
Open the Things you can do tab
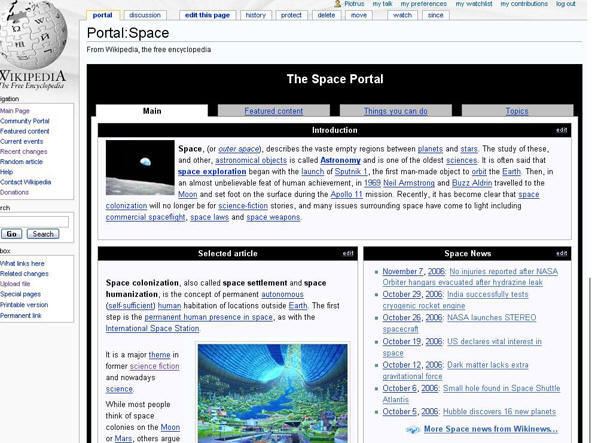coord(395,111)
